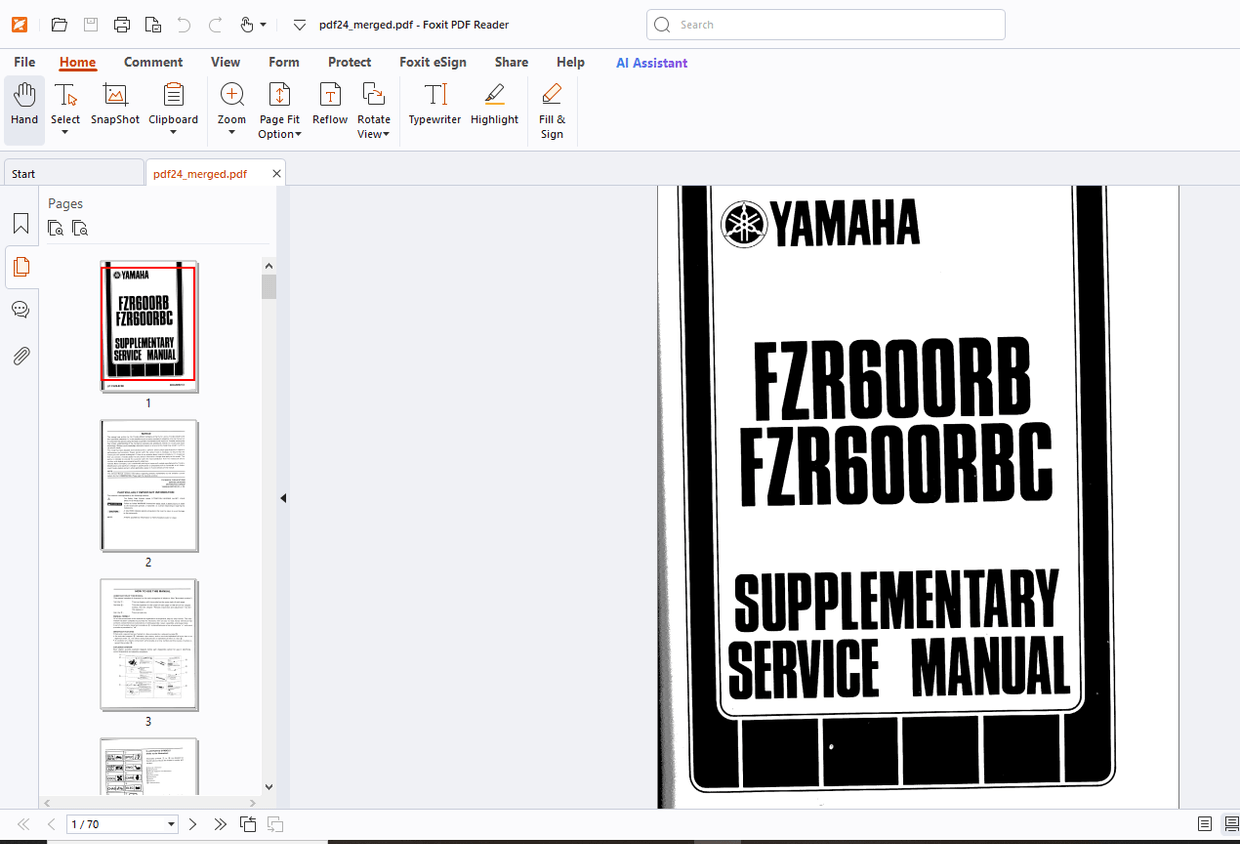Activate the Typewriter tool
This screenshot has height=844, width=1240.
point(434,105)
